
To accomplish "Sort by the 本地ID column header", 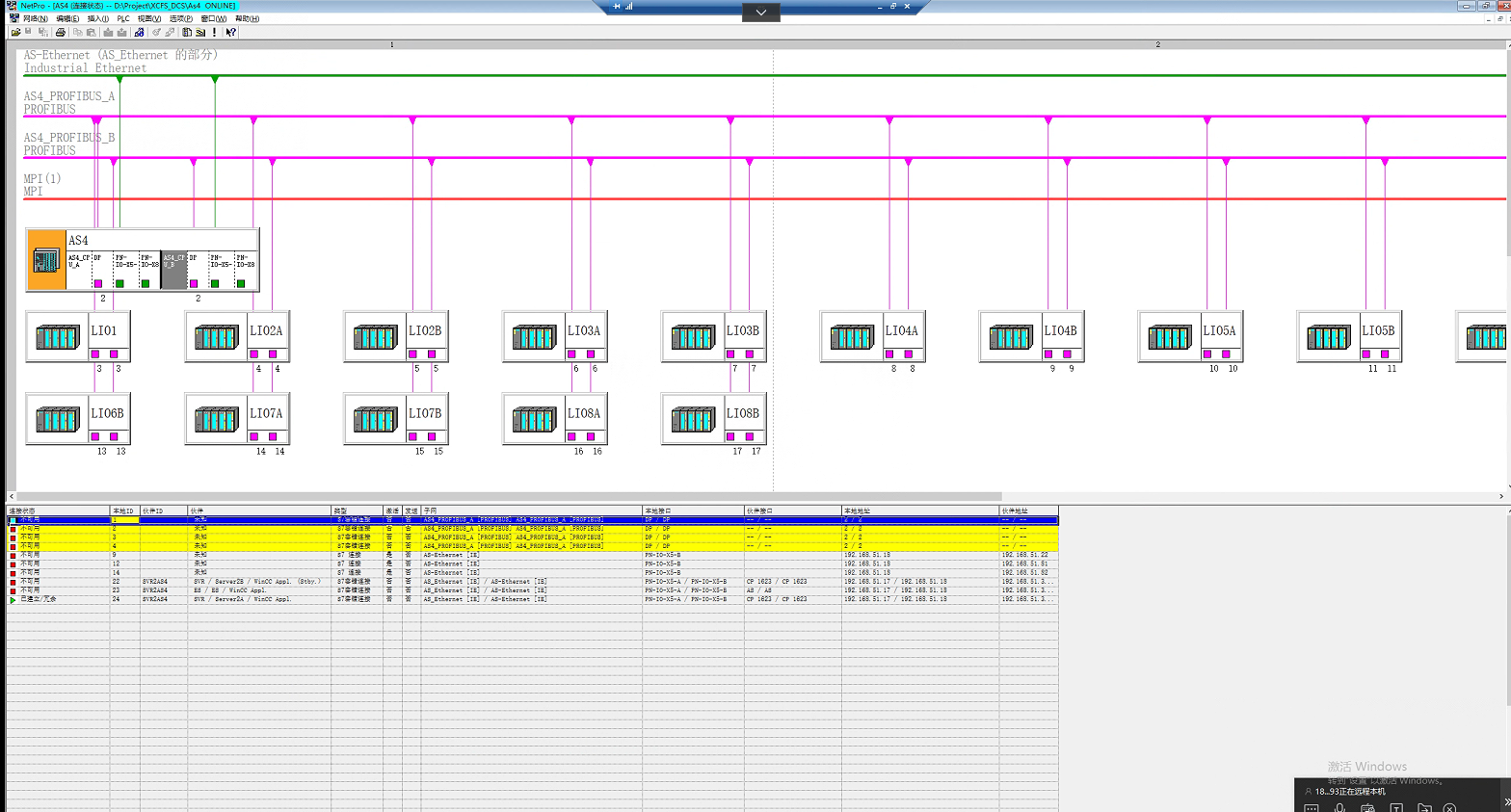I will (x=124, y=511).
